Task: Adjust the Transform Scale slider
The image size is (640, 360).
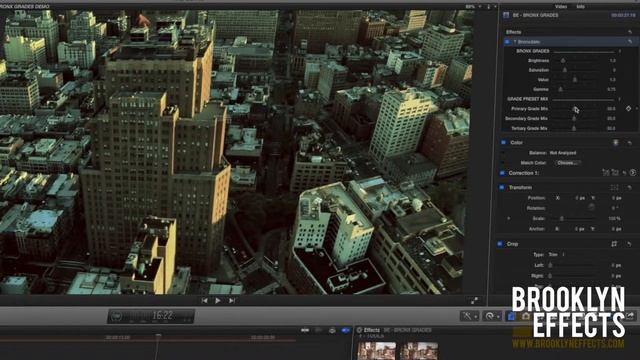Action: (562, 218)
